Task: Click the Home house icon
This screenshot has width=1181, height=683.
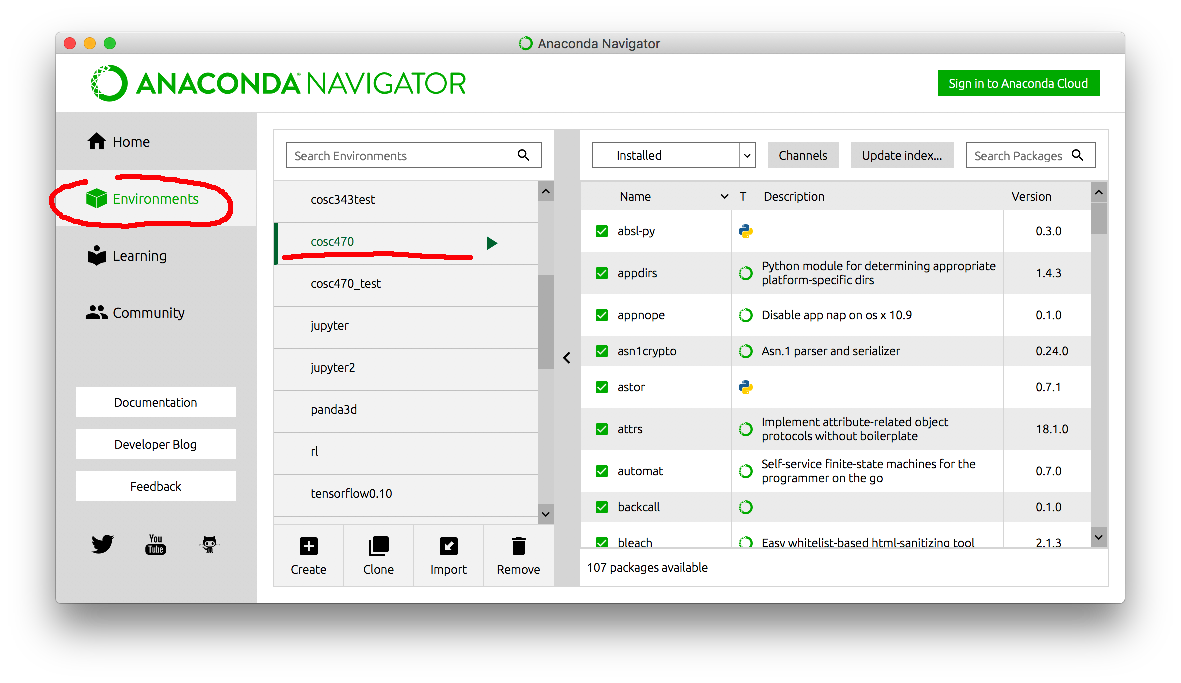Action: pos(96,141)
